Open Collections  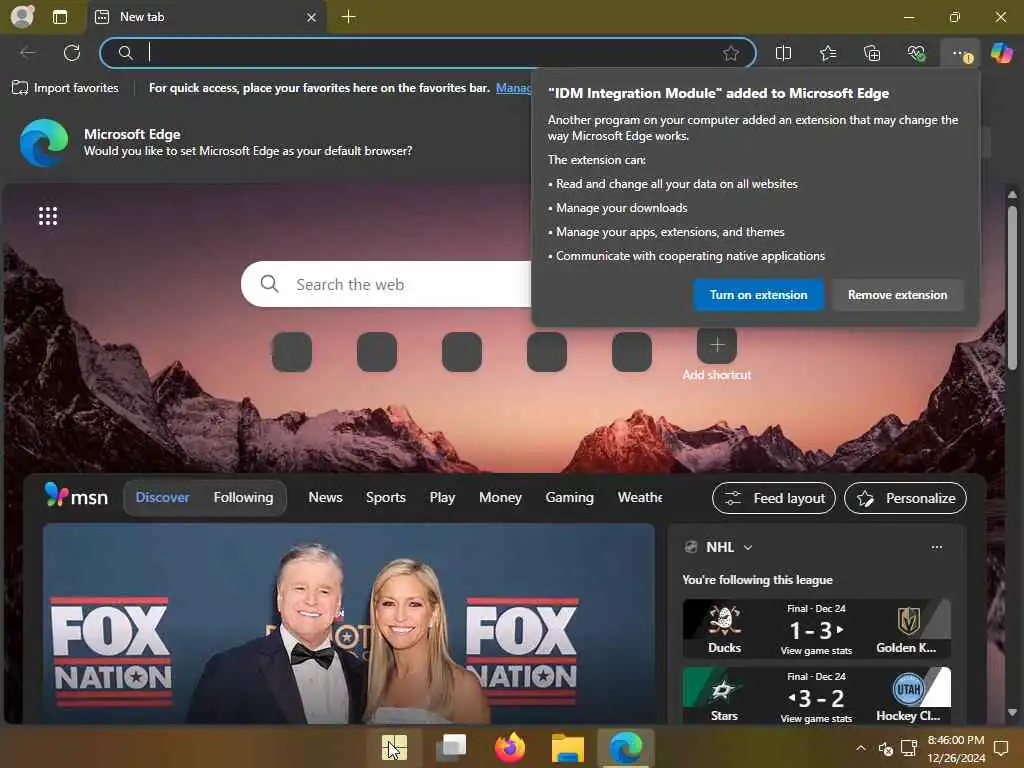coord(872,53)
